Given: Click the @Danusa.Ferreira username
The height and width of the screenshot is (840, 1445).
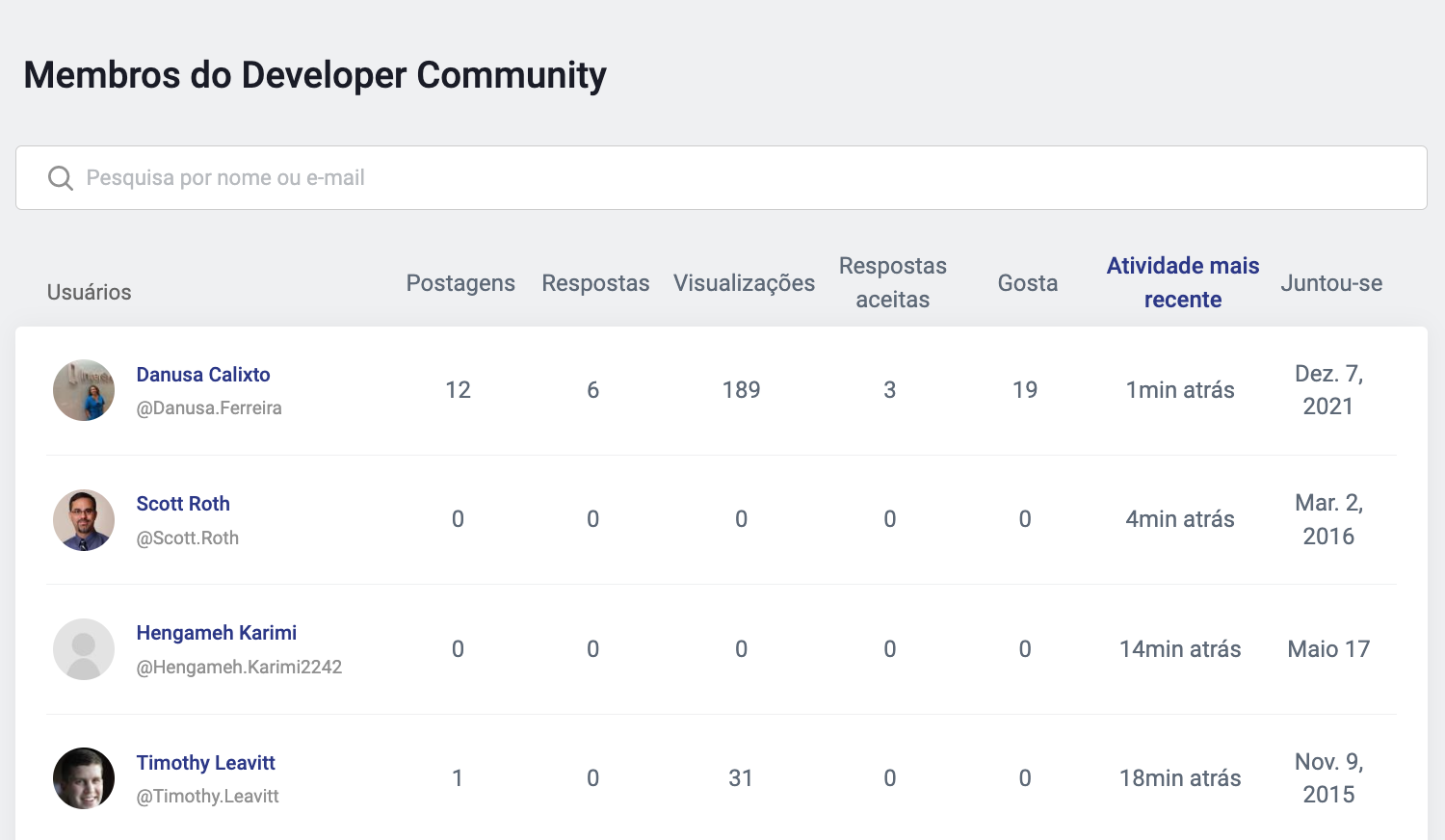Looking at the screenshot, I should coord(209,408).
